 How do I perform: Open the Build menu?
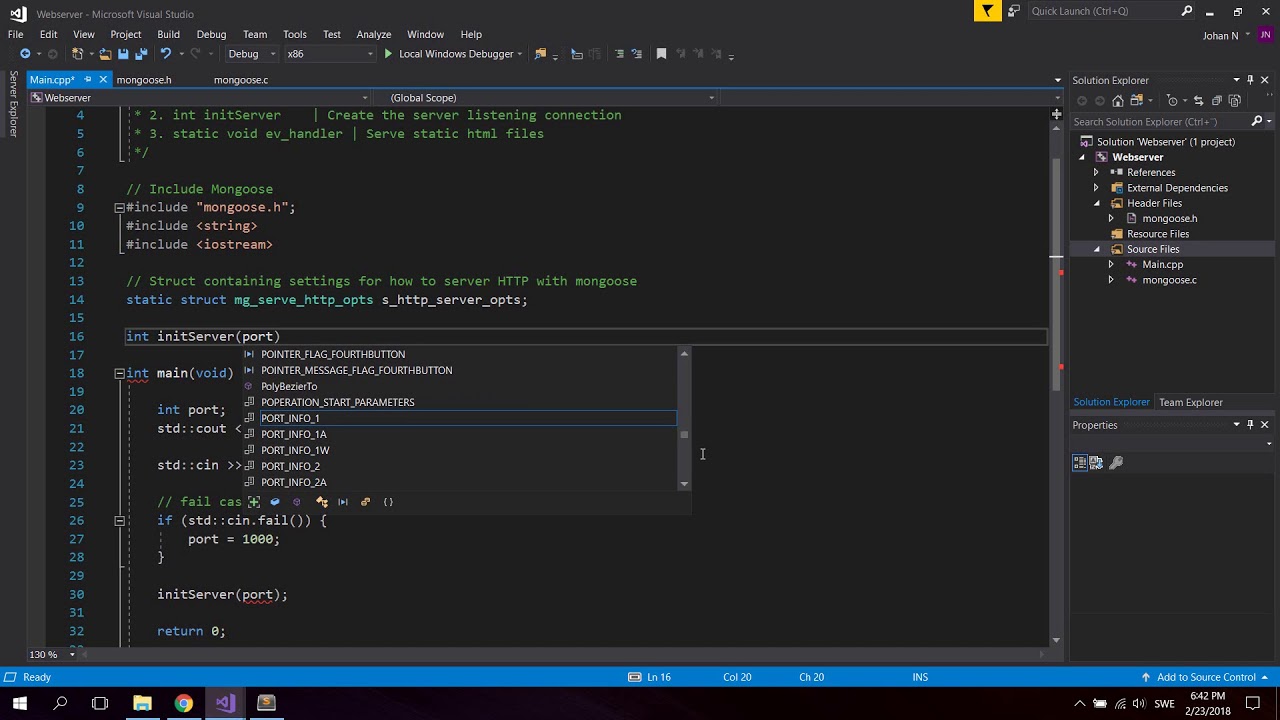(168, 34)
